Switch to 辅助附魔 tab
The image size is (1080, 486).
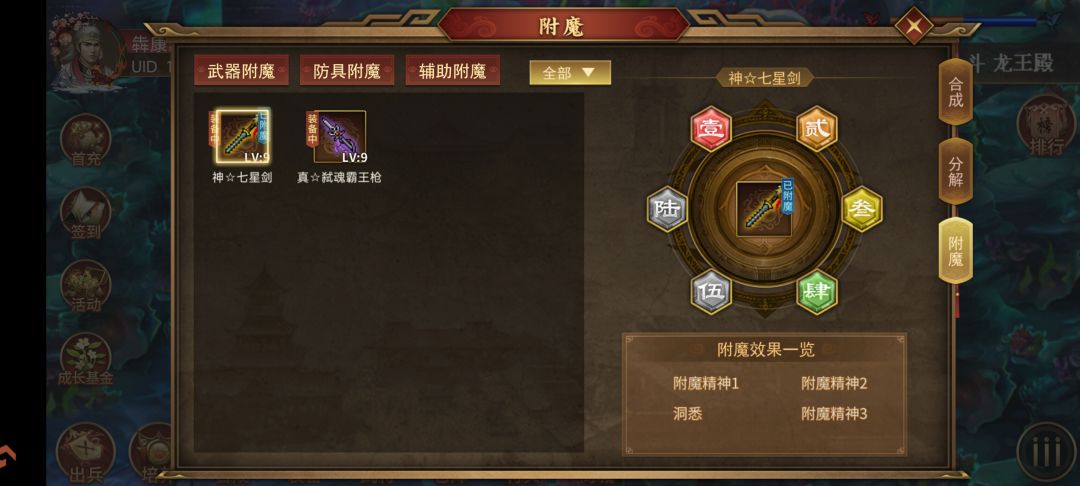[x=453, y=71]
